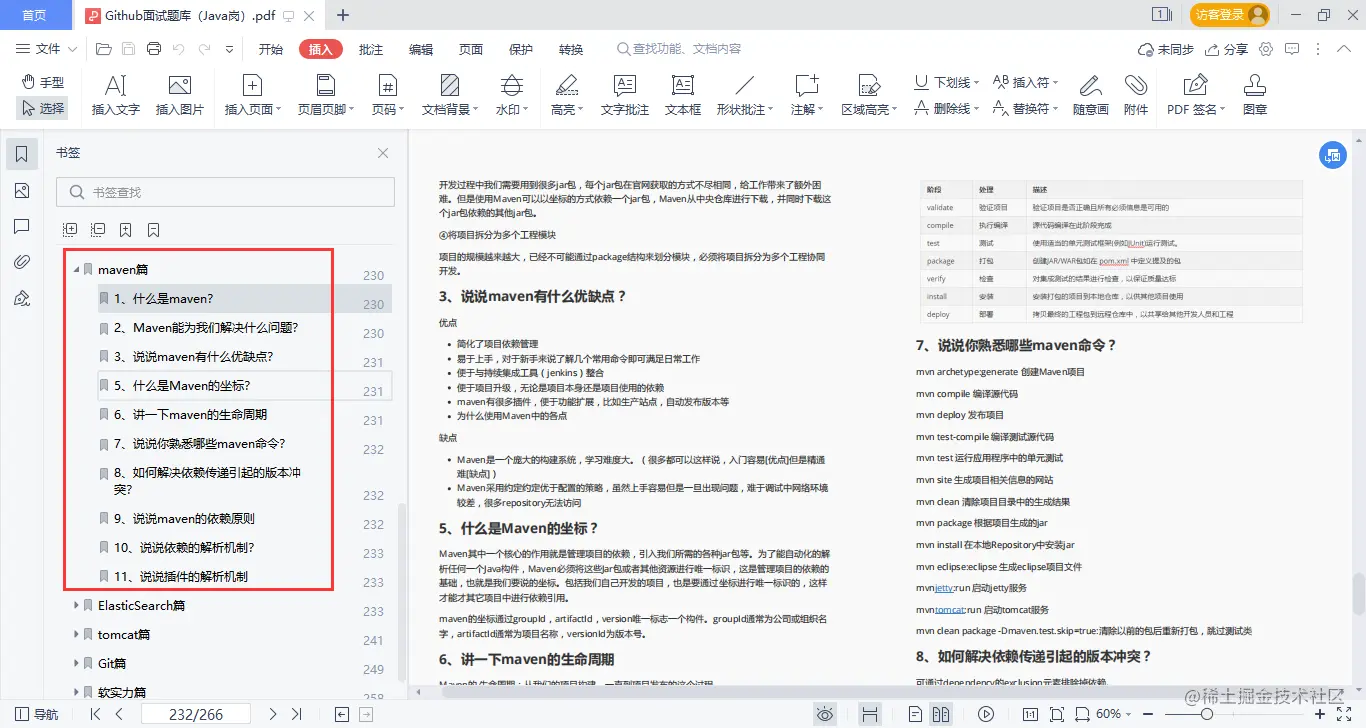Viewport: 1366px width, 728px height.
Task: Toggle read mode eye icon in status bar
Action: coord(824,713)
